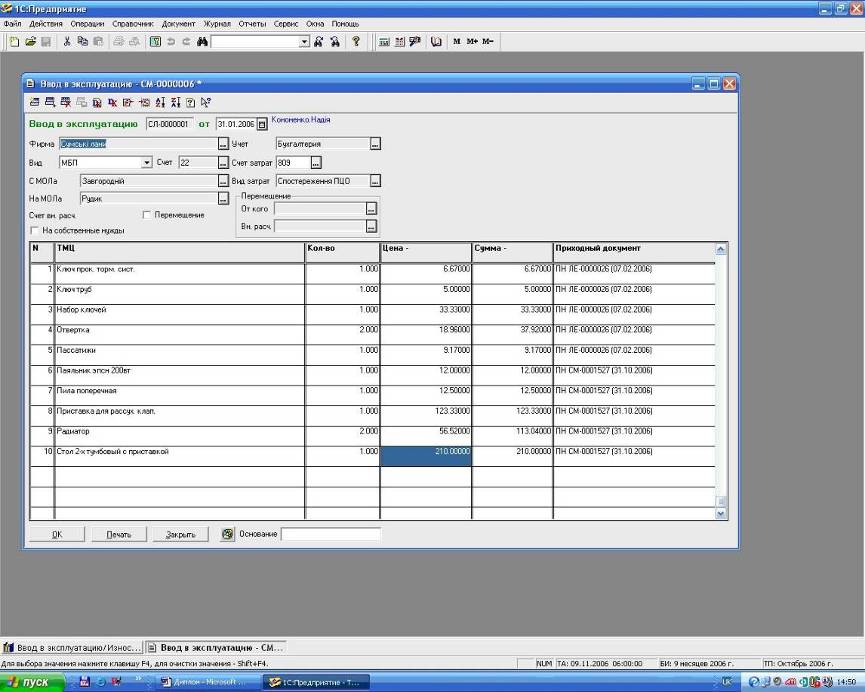The width and height of the screenshot is (865, 692).
Task: Open the calendar picker beside the date
Action: point(262,124)
